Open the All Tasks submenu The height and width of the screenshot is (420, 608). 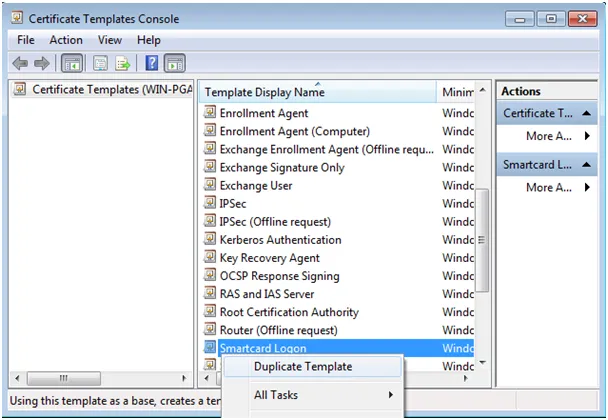323,395
